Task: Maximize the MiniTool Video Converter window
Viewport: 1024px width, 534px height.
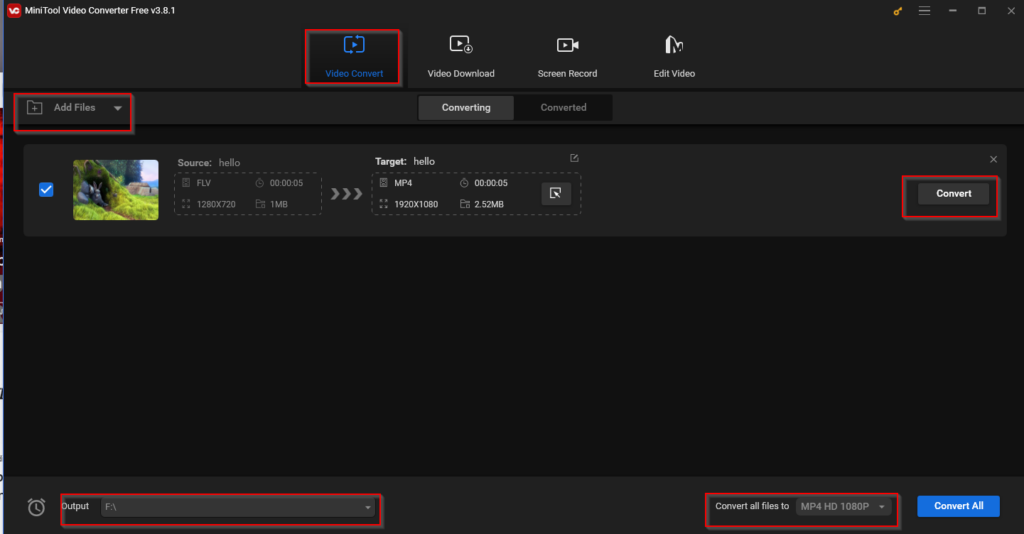Action: tap(982, 11)
